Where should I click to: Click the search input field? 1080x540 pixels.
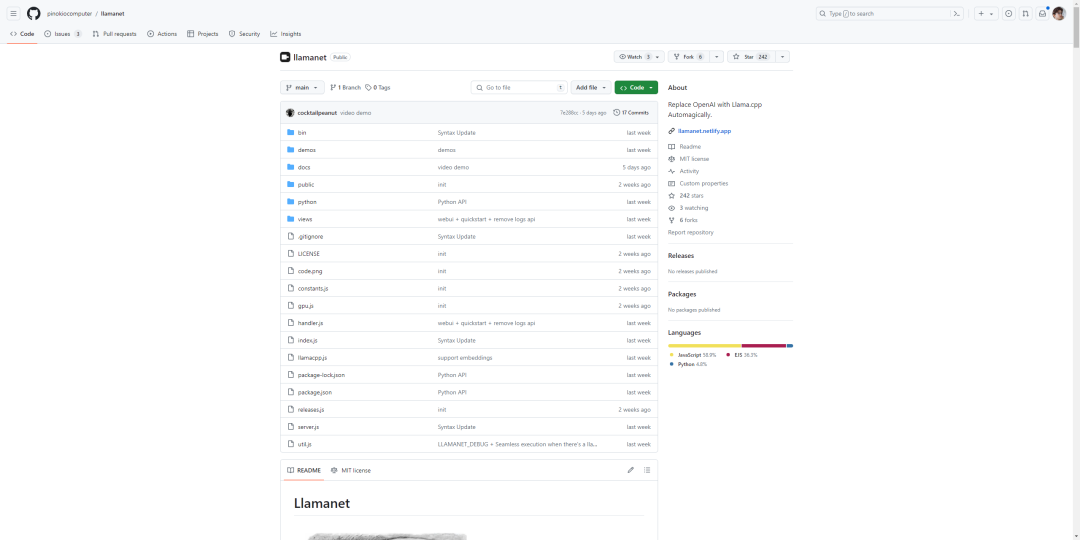(x=890, y=14)
